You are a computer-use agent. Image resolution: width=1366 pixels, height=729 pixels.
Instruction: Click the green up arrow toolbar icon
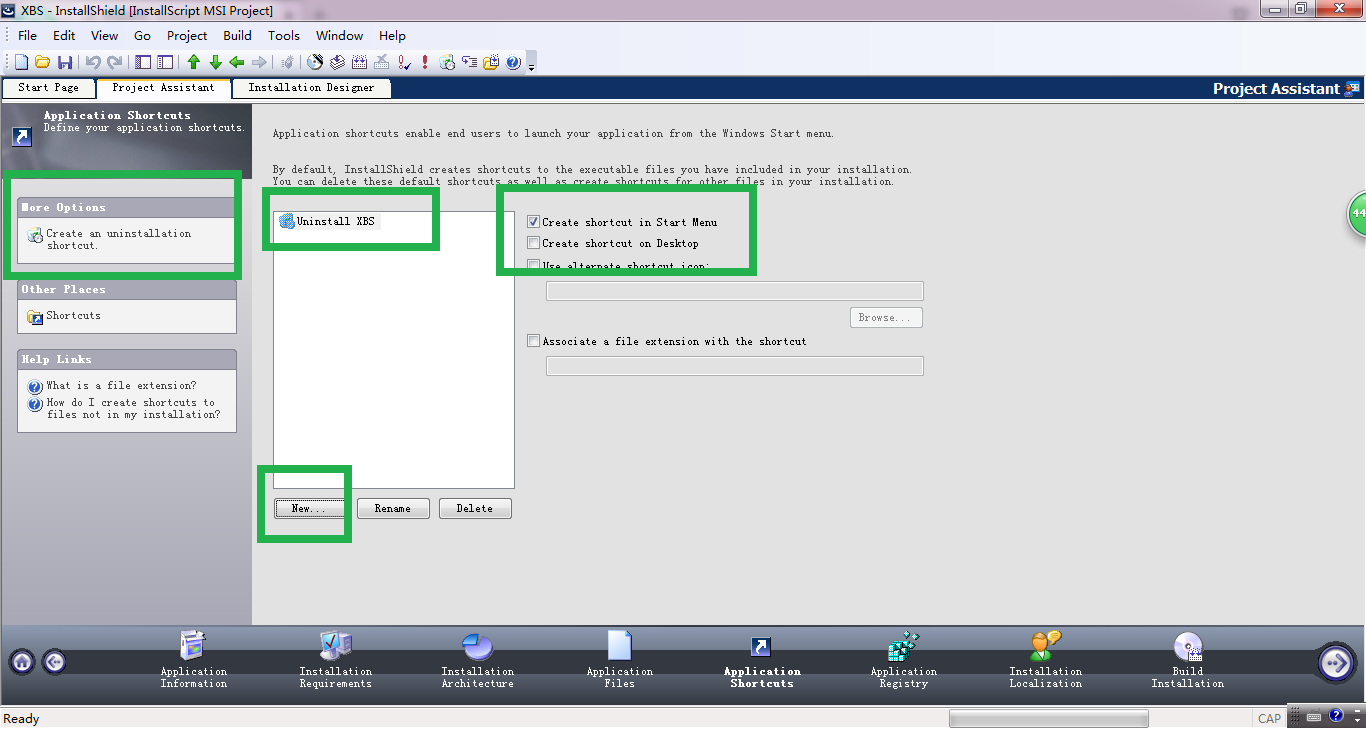(194, 62)
